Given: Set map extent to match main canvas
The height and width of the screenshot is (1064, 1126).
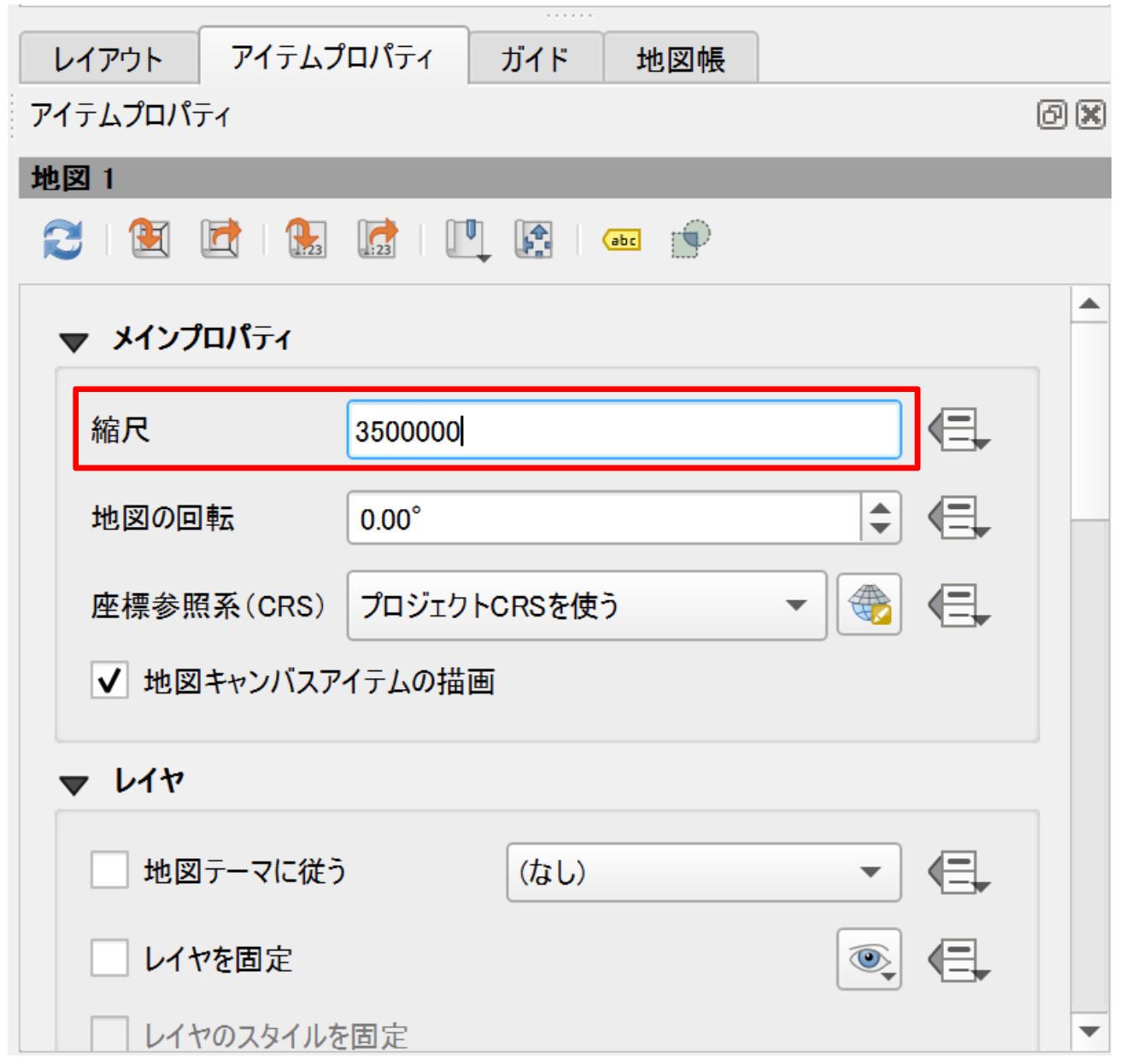Looking at the screenshot, I should click(150, 238).
